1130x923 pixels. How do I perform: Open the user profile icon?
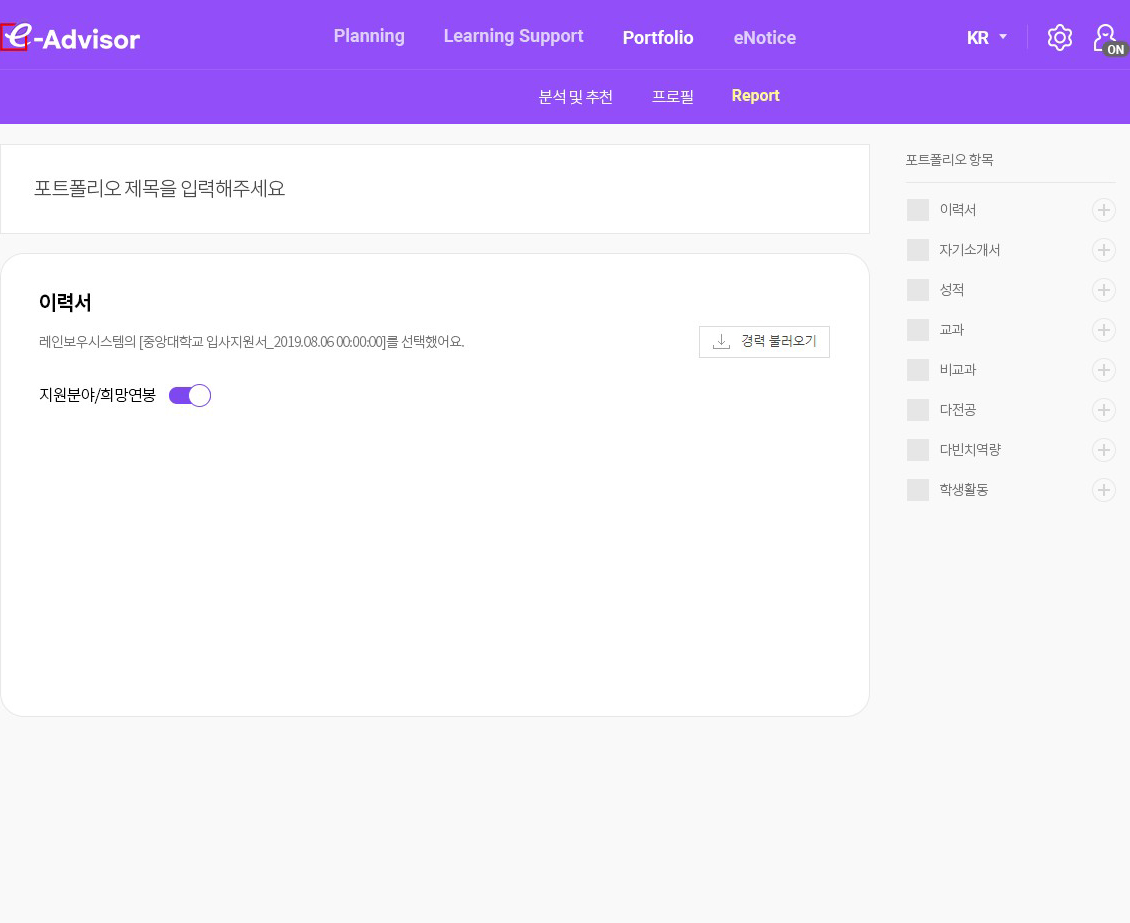pyautogui.click(x=1106, y=39)
